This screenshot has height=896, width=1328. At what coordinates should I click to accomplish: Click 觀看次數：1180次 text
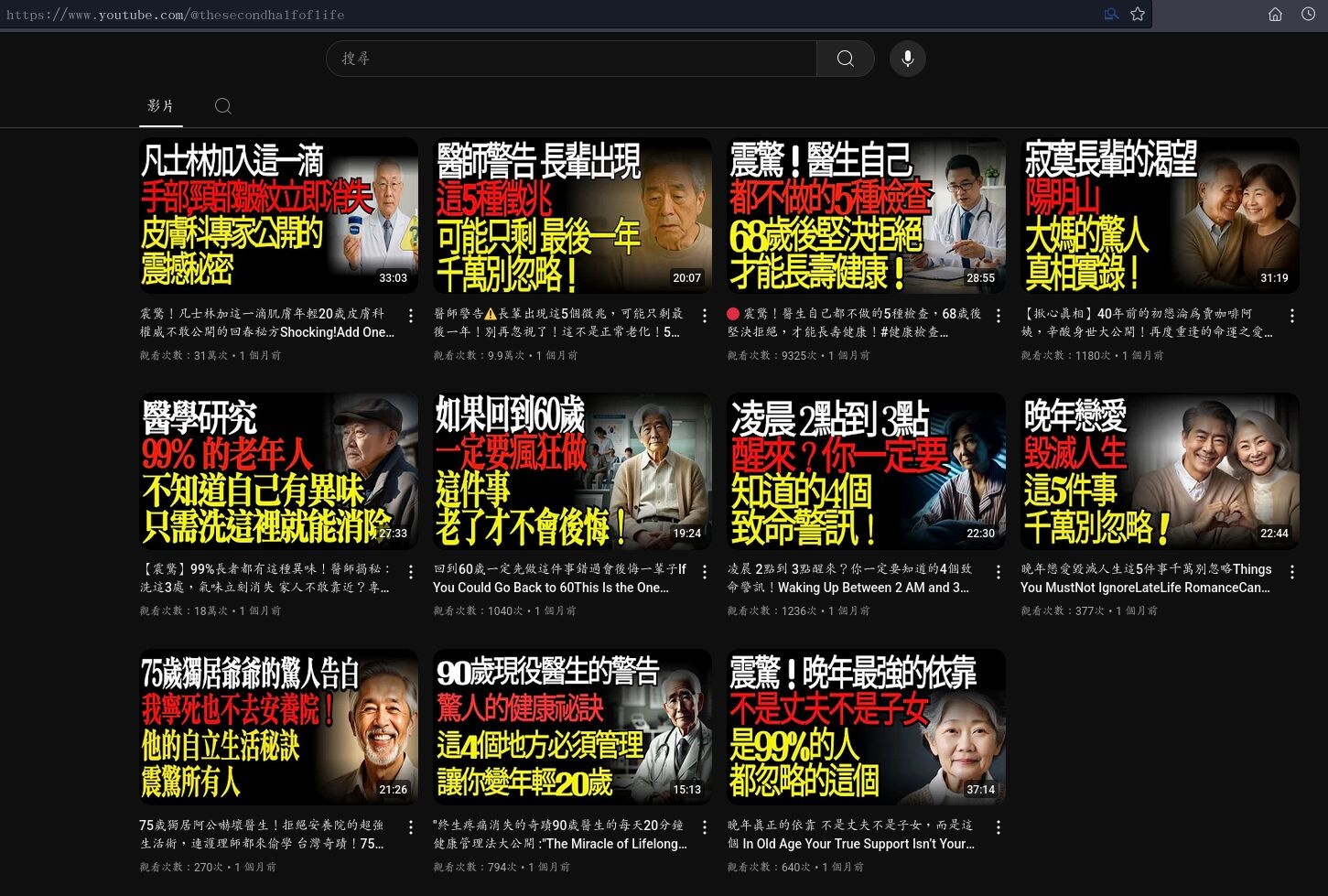1065,355
